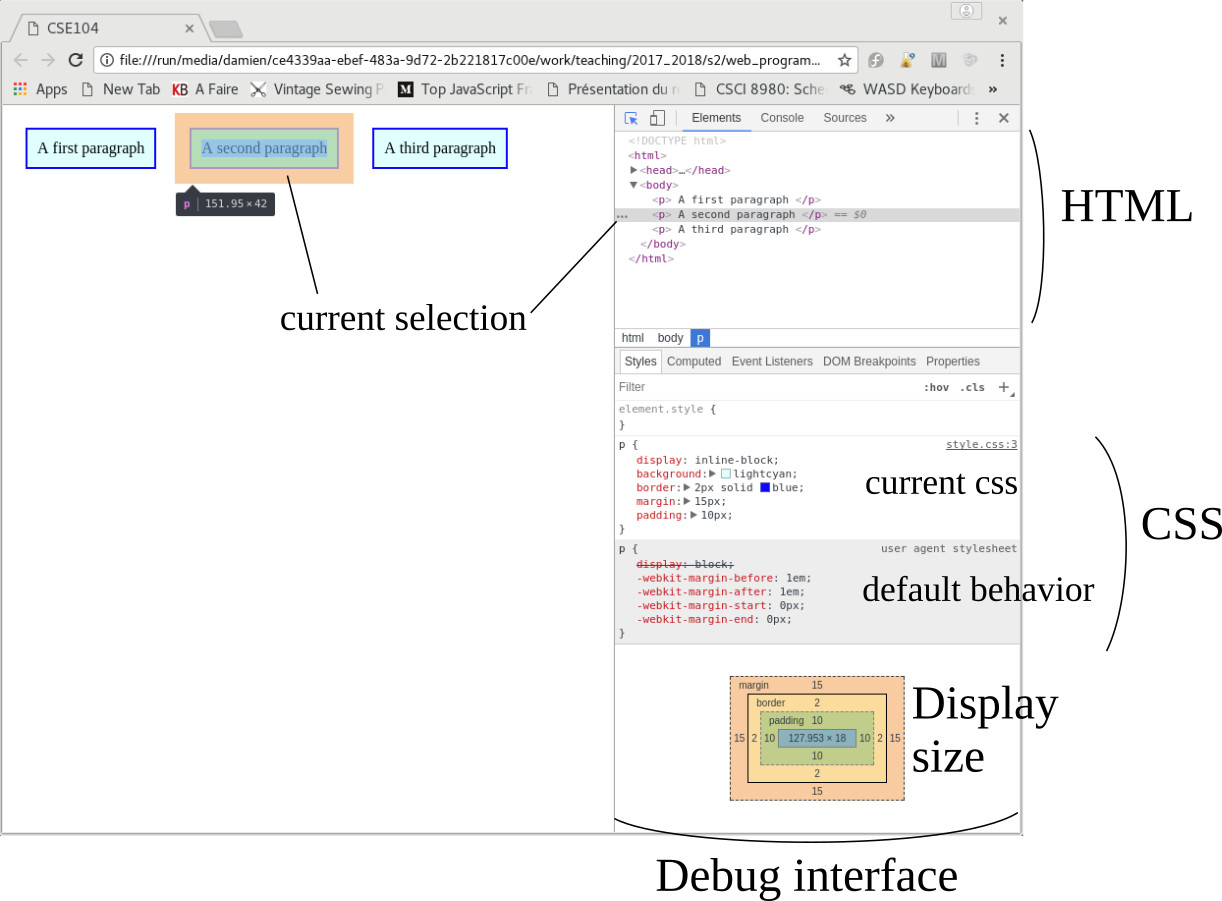Screen dimensions: 1222x901
Task: Go forward to the next page
Action: (48, 60)
